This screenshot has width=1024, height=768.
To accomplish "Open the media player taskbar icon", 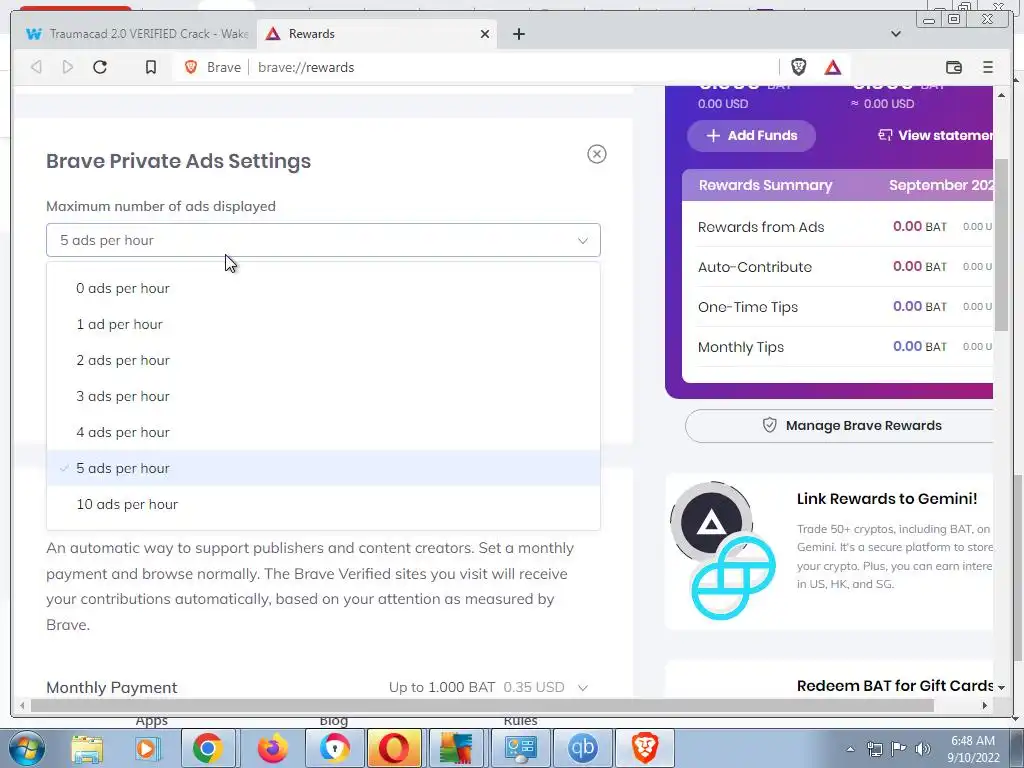I will [148, 748].
